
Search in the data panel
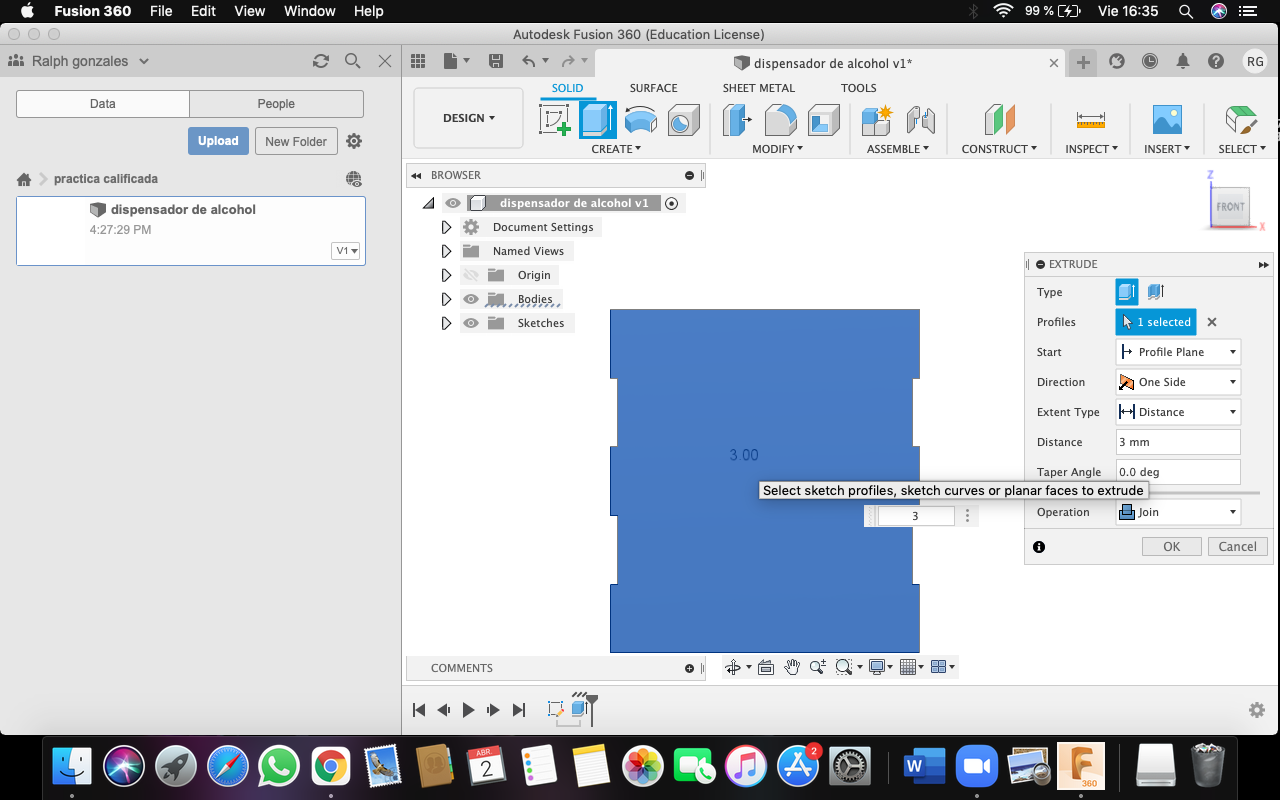click(353, 61)
